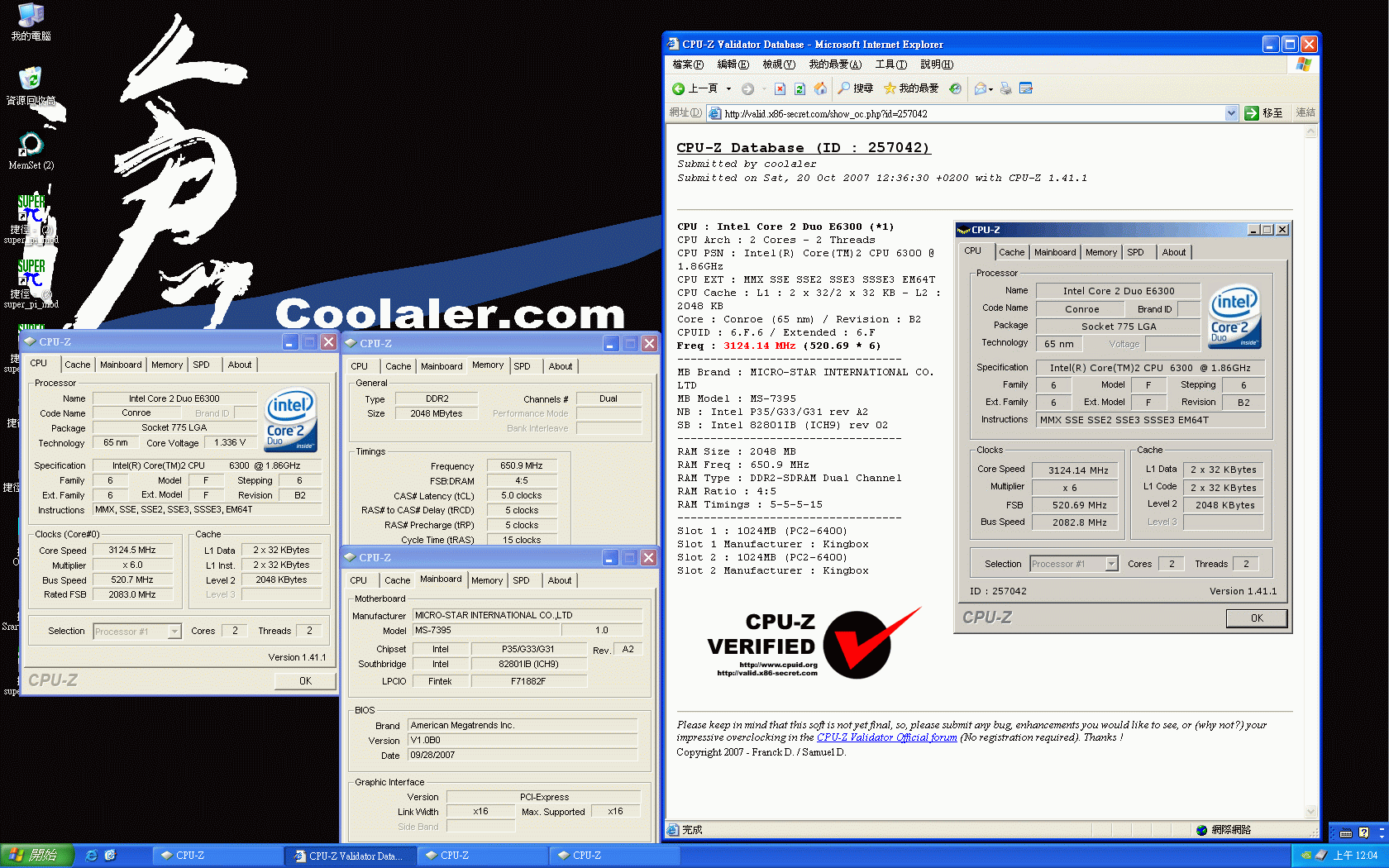
Task: Click the Mail envelope icon in IE
Action: click(x=980, y=88)
